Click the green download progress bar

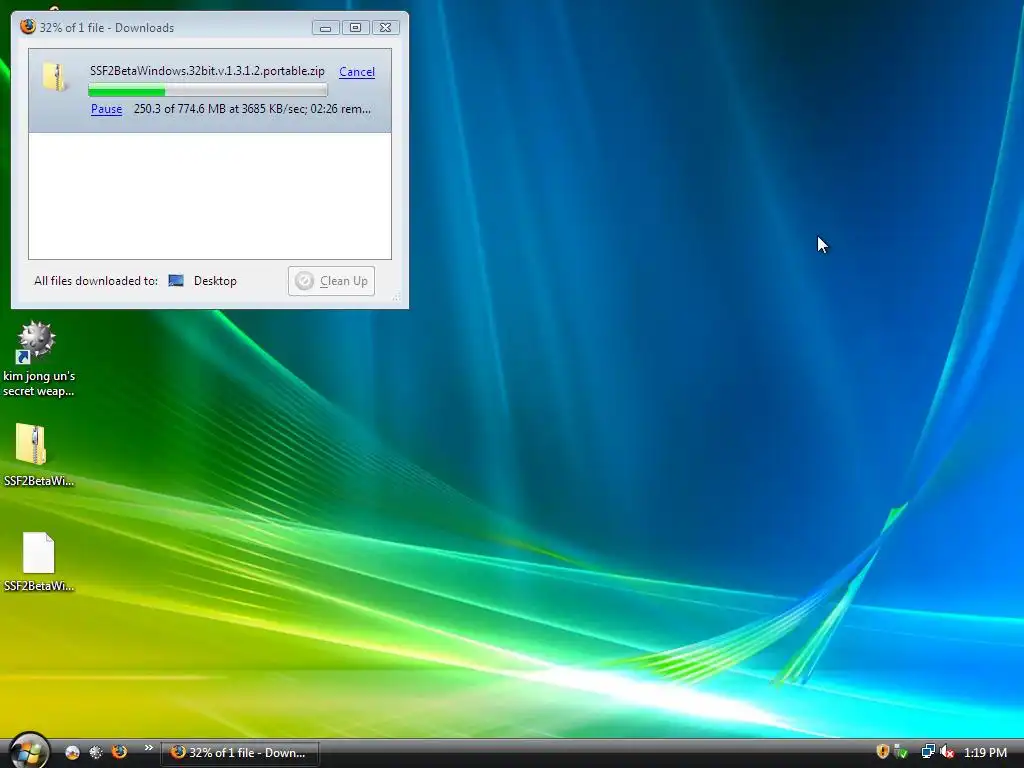(x=208, y=91)
